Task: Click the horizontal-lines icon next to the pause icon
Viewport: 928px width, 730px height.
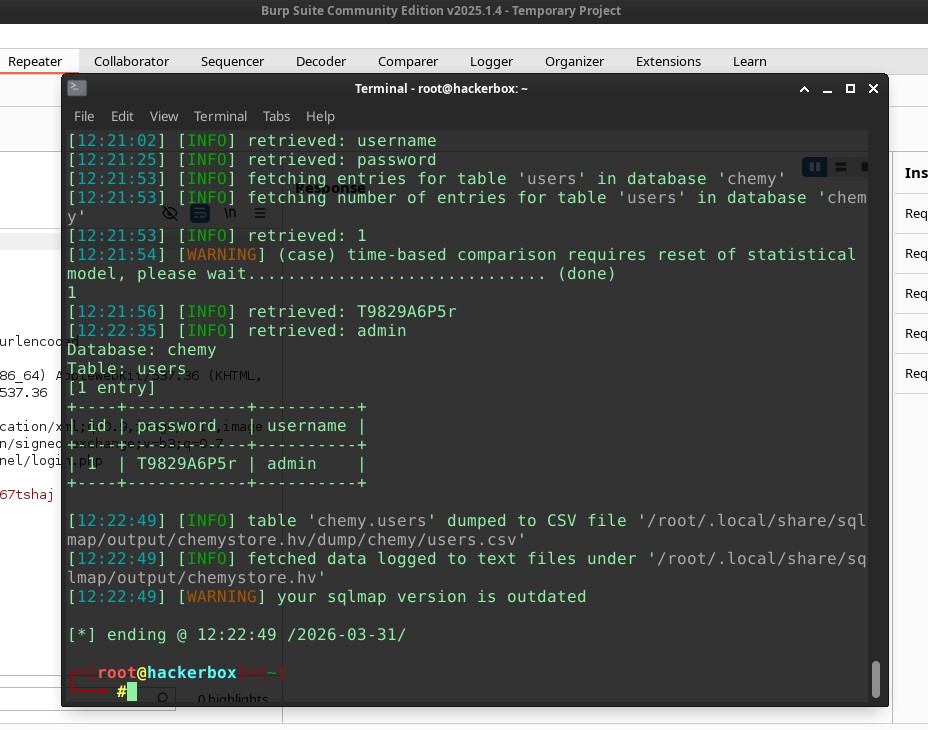Action: [x=840, y=165]
